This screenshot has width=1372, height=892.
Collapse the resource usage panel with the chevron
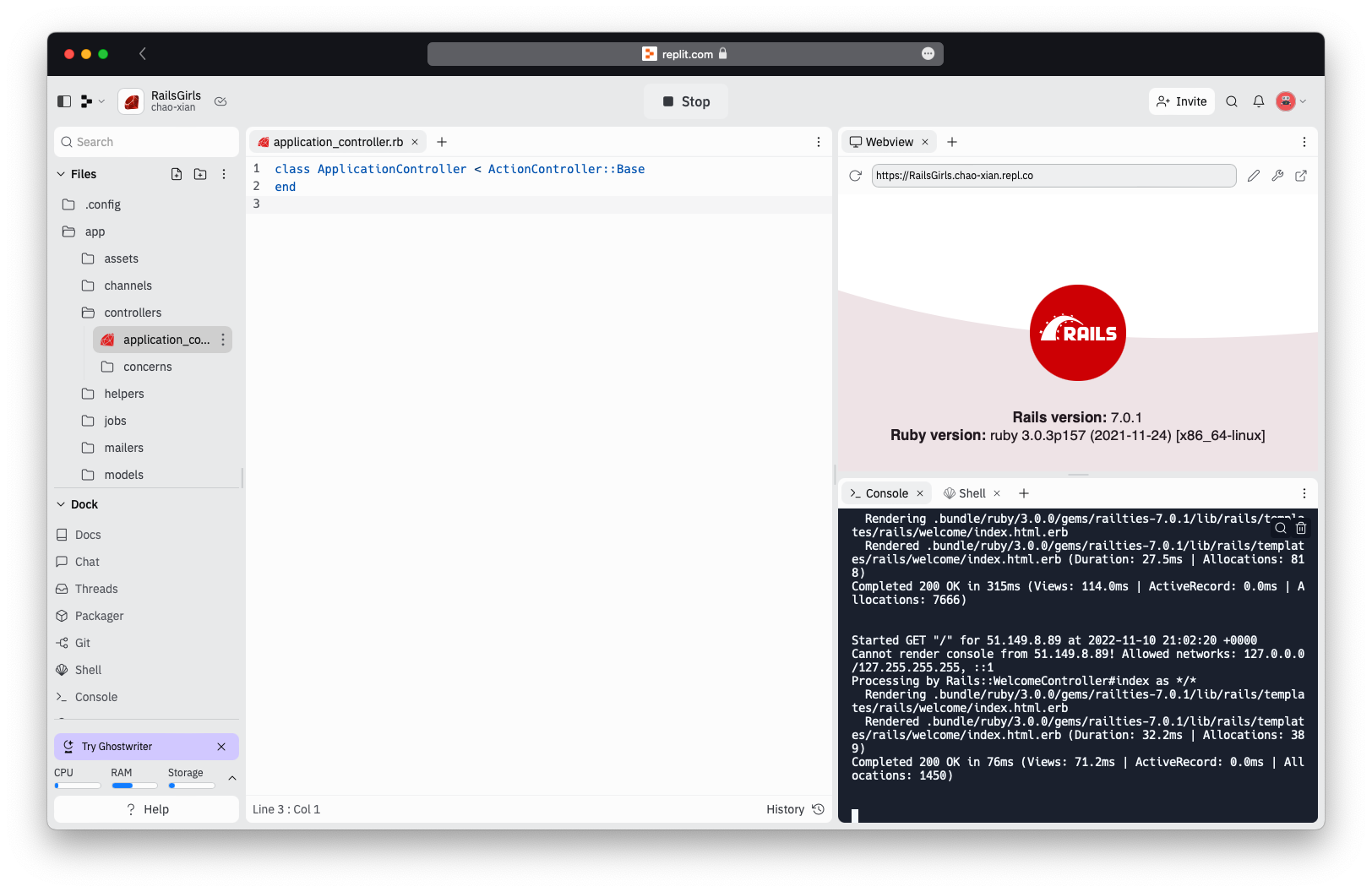tap(232, 778)
